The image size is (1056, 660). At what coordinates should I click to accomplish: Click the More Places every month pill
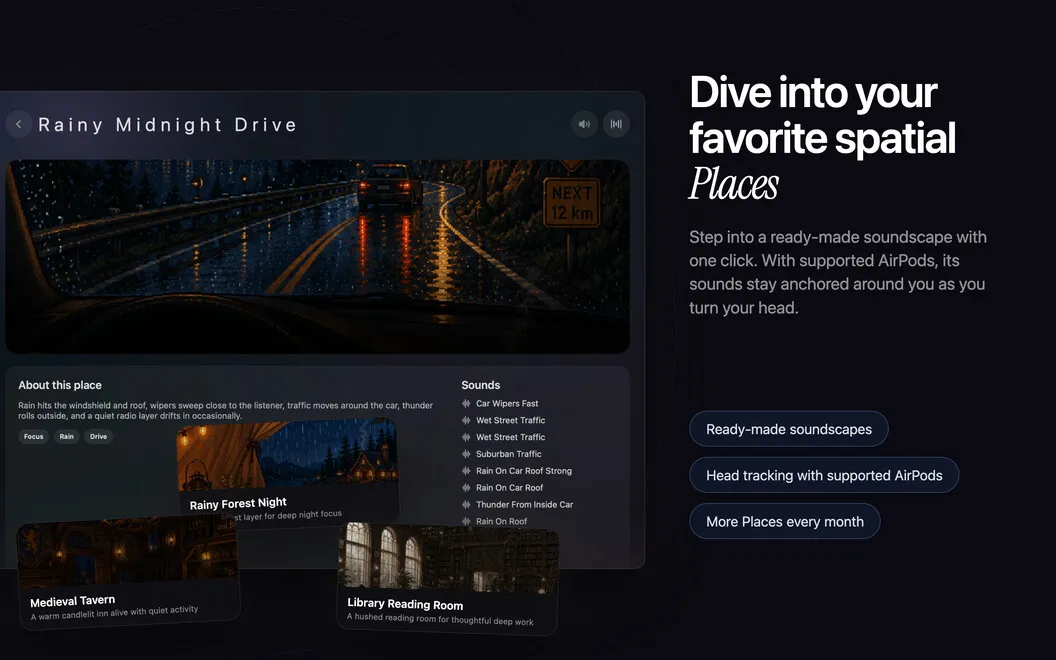tap(785, 521)
